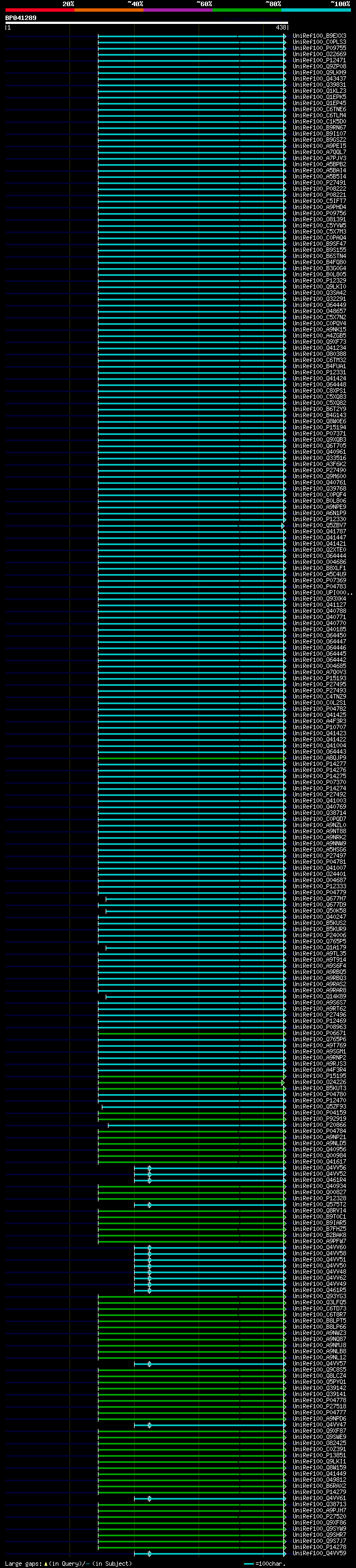
Task: Click hit label UniRef100_P24006
Action: 319,936
